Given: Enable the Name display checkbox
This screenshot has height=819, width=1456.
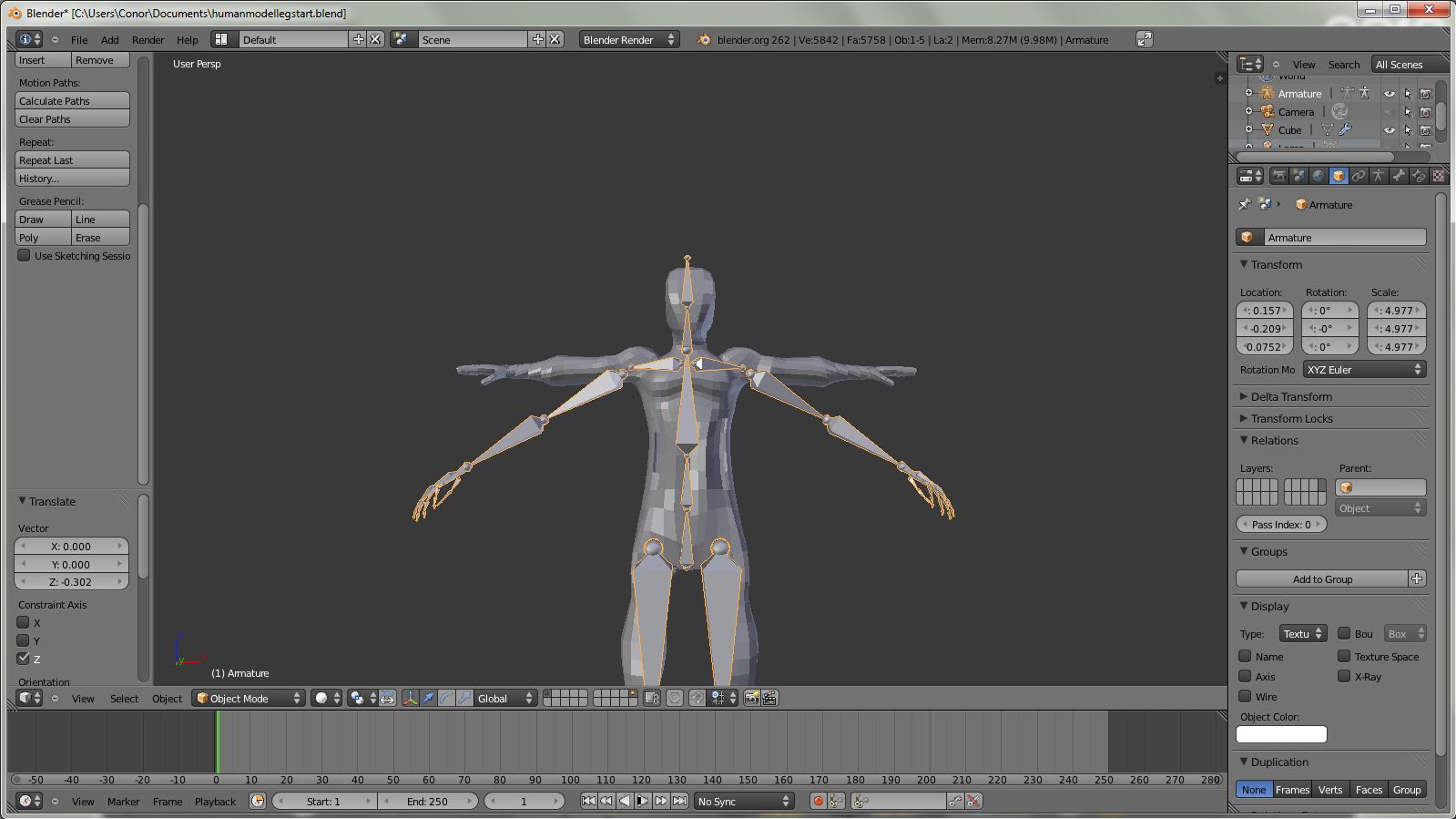Looking at the screenshot, I should click(1245, 656).
